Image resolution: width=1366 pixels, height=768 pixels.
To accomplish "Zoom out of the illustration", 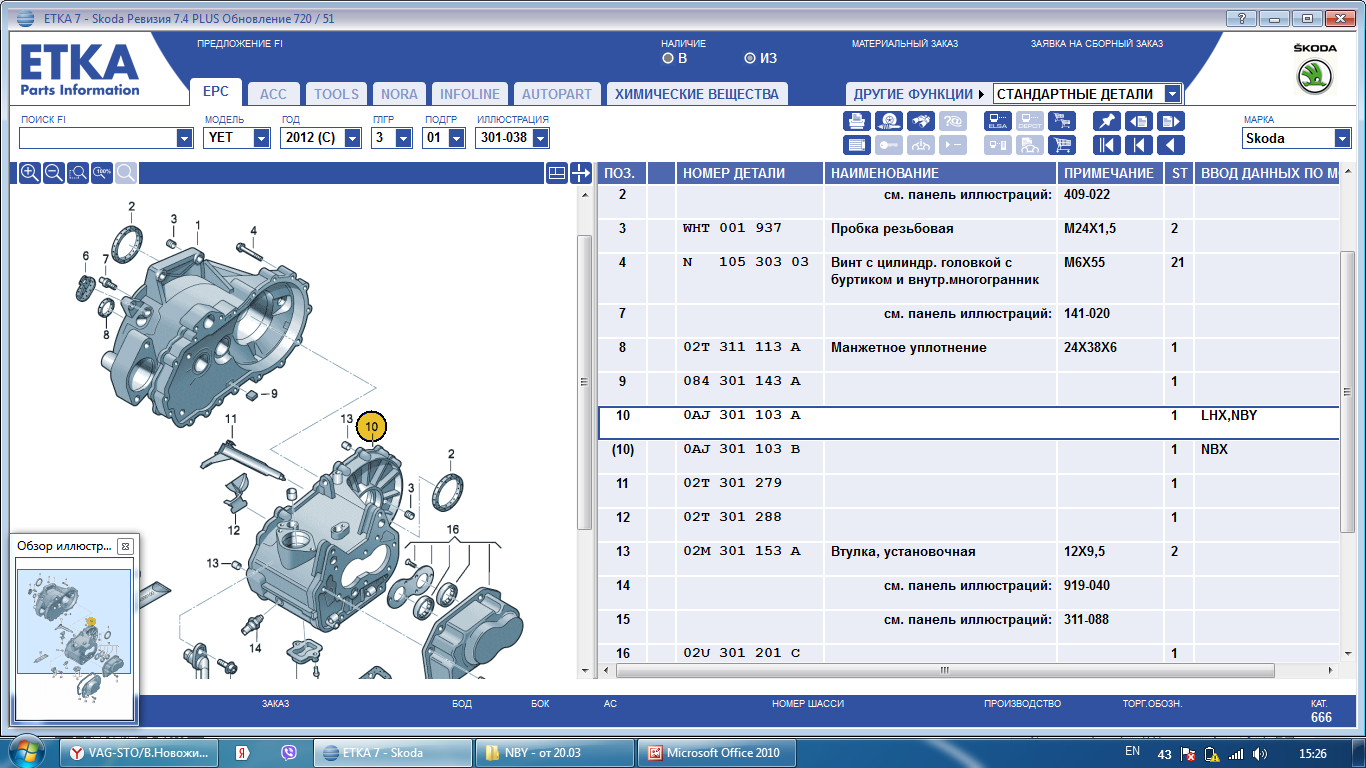I will [x=54, y=173].
